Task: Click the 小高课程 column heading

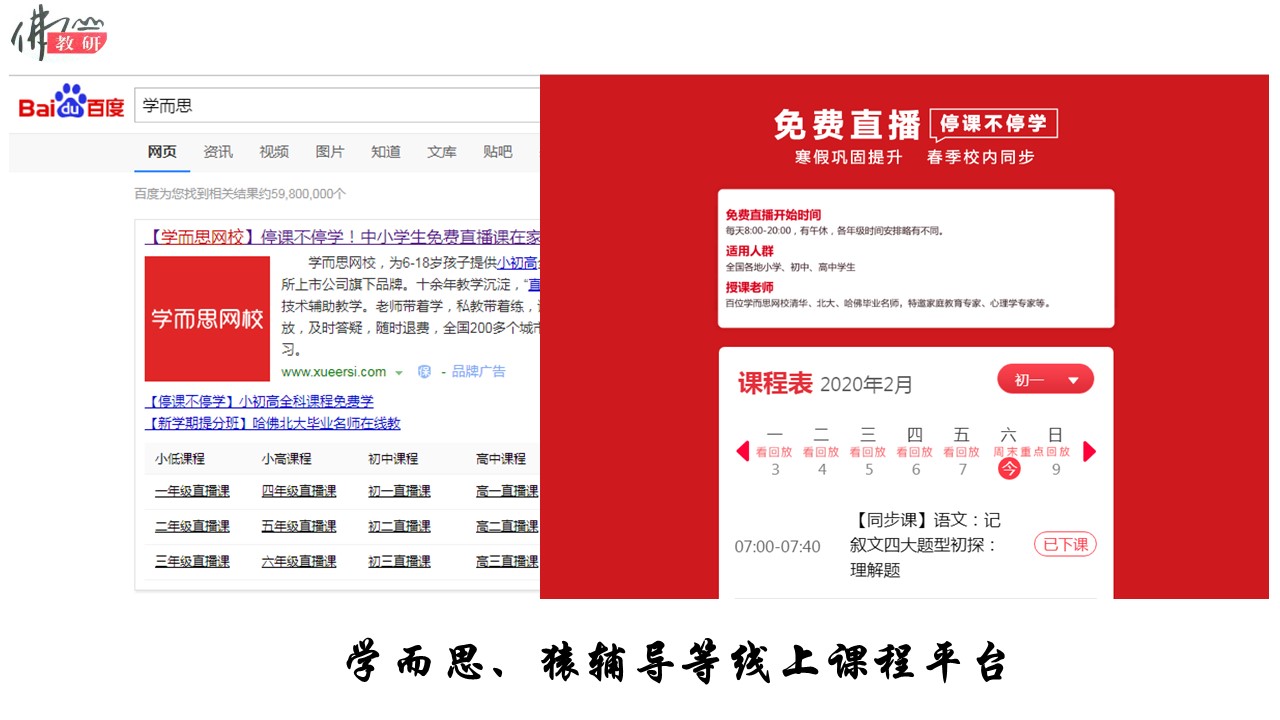Action: [x=287, y=458]
